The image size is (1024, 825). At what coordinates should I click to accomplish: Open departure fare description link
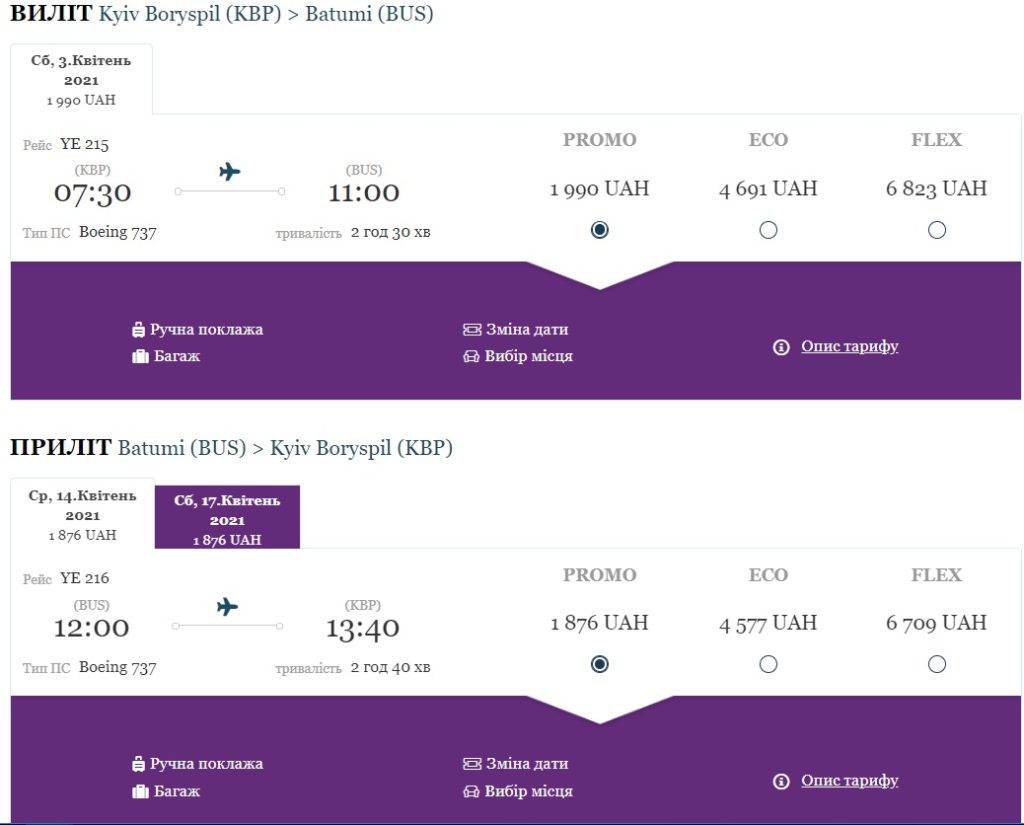pos(849,346)
